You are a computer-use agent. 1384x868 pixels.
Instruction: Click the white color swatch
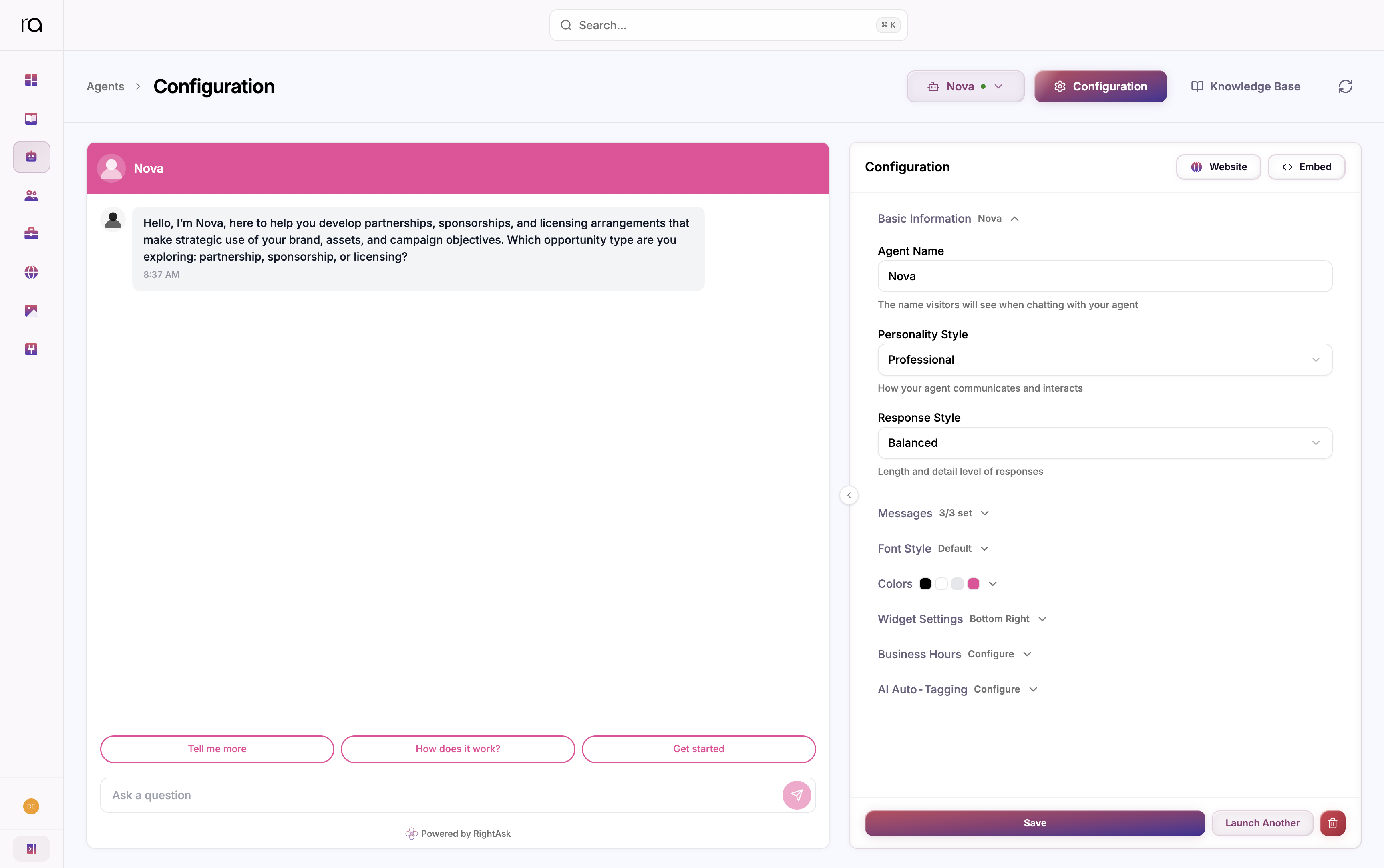(941, 584)
